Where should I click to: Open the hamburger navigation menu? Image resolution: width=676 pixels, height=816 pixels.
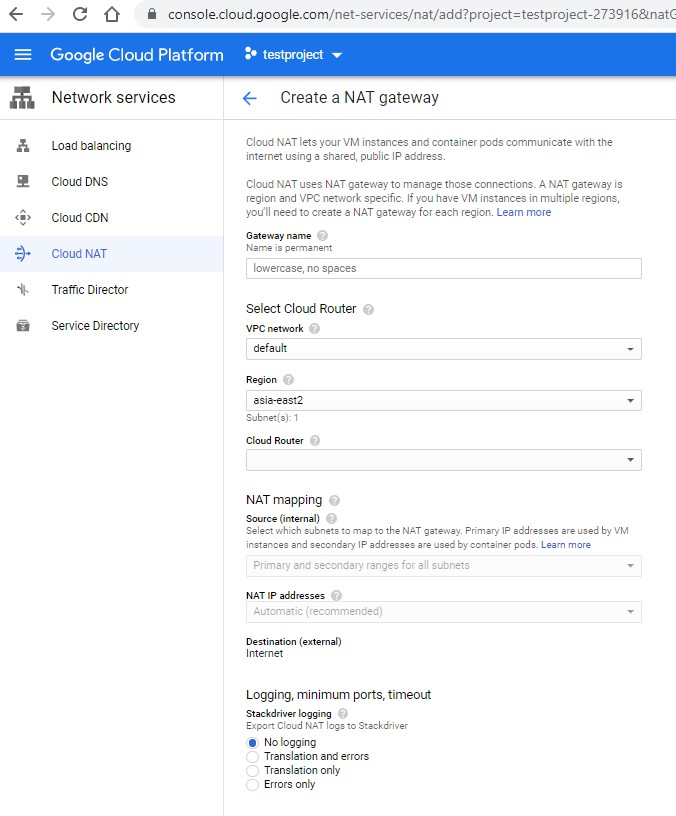click(23, 55)
